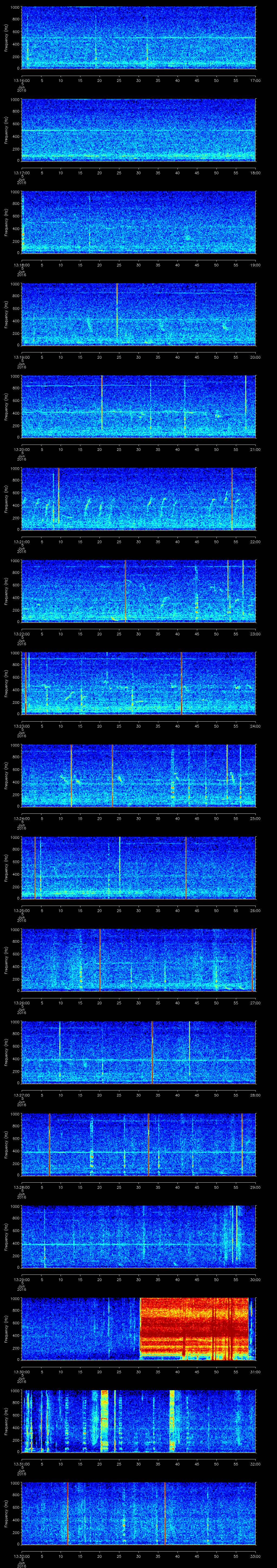Image resolution: width=277 pixels, height=1568 pixels.
Task: Click the 13:22:00 start time label
Action: 21,634
